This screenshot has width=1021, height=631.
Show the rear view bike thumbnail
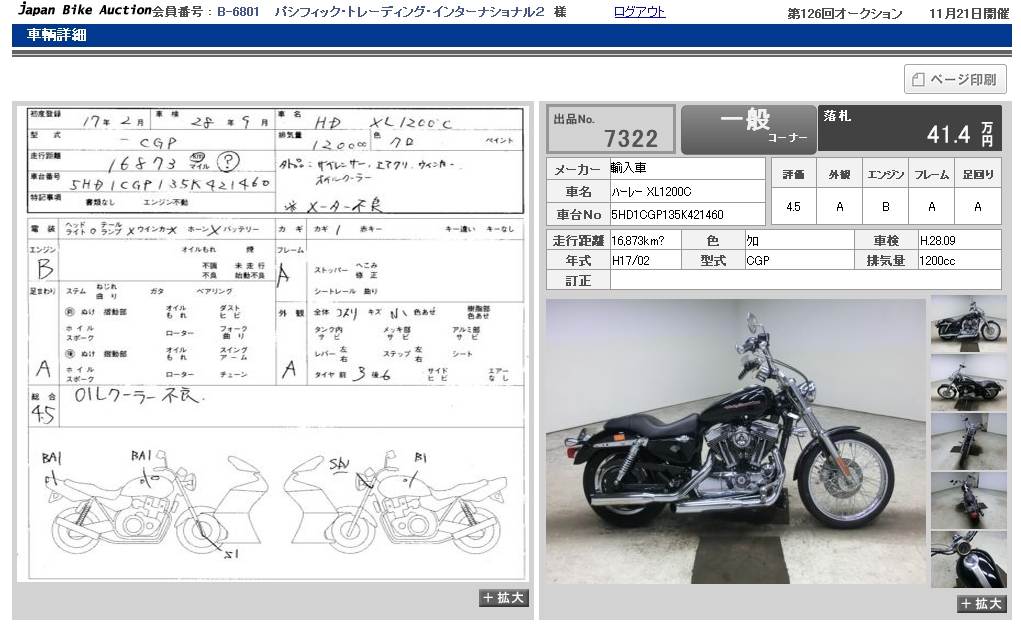(968, 500)
